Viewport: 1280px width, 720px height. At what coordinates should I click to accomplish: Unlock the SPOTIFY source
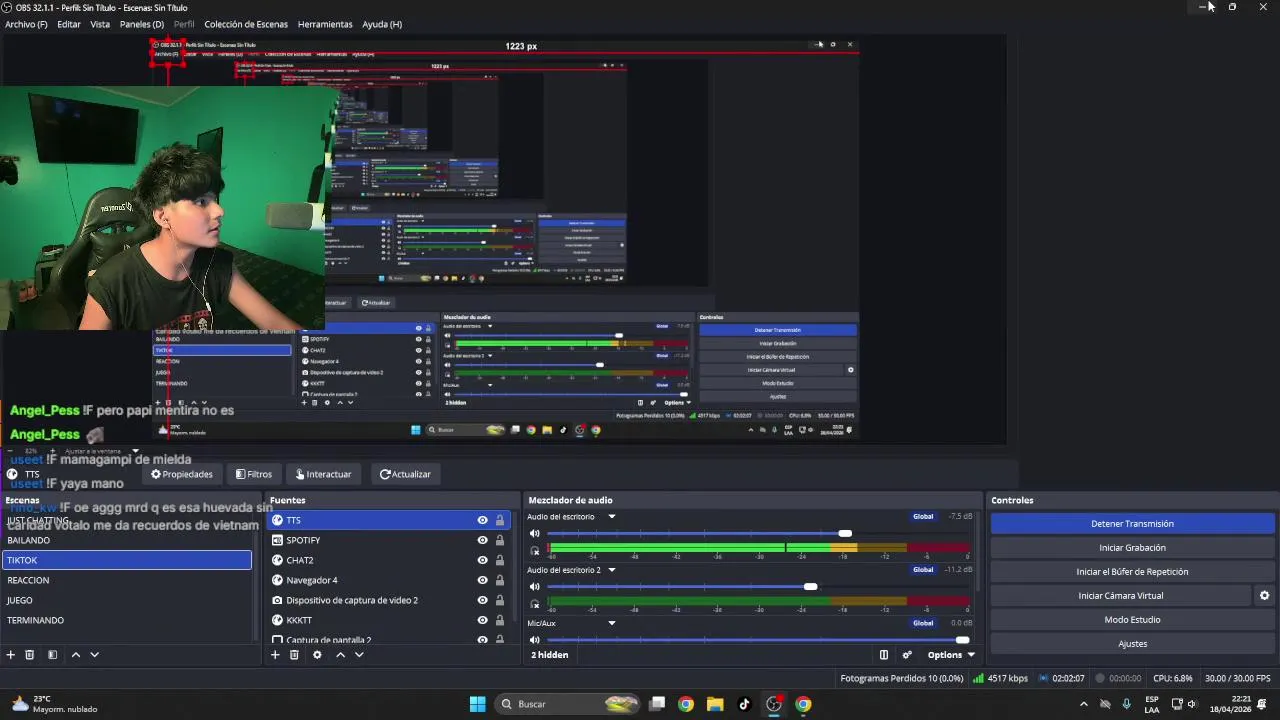pos(500,540)
